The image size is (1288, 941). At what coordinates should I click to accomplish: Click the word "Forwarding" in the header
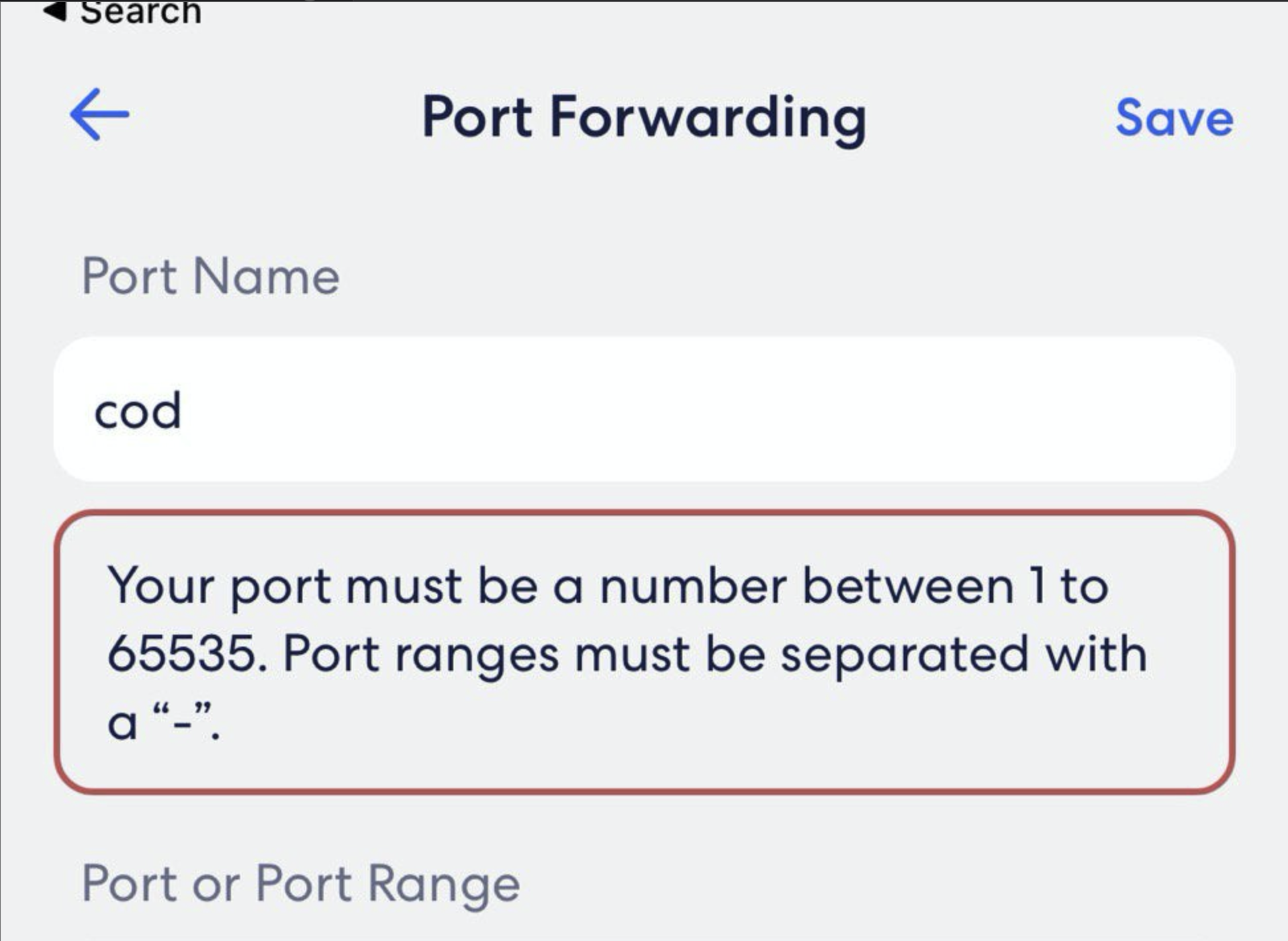click(707, 118)
